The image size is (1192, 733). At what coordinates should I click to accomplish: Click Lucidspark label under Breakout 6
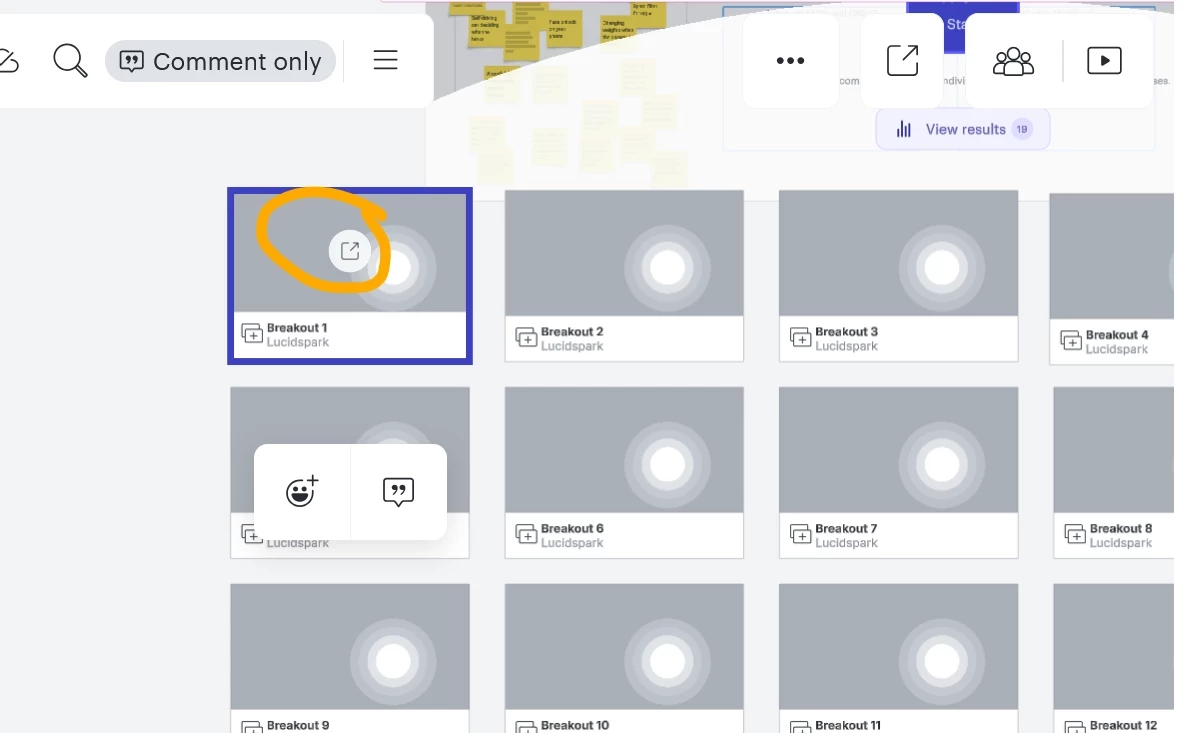coord(572,543)
